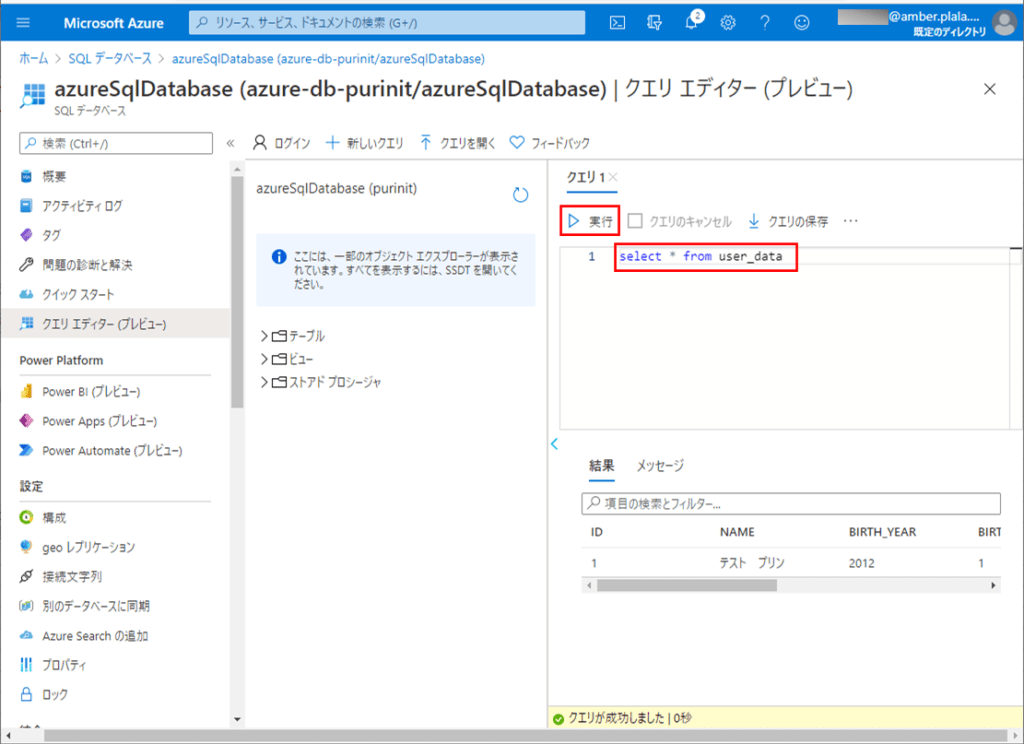Screen dimensions: 1024x744
Task: Create 新しいクエリ from the toolbar
Action: [364, 143]
